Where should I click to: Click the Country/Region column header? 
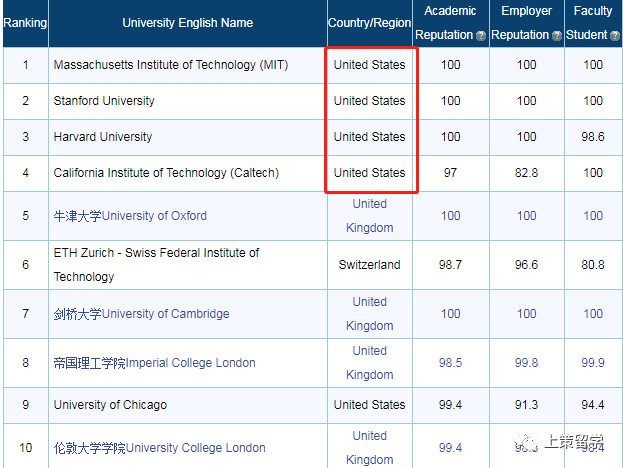(370, 23)
